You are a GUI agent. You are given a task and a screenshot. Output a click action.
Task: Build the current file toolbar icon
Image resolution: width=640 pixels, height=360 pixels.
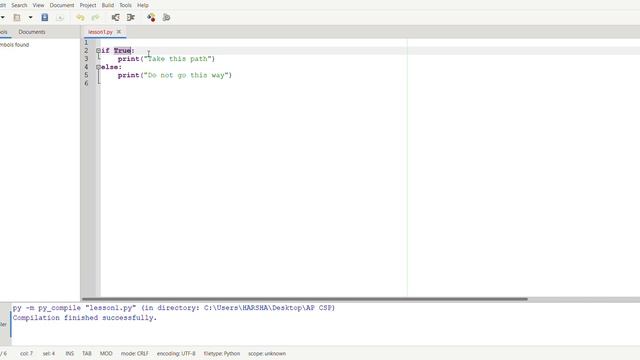(166, 18)
